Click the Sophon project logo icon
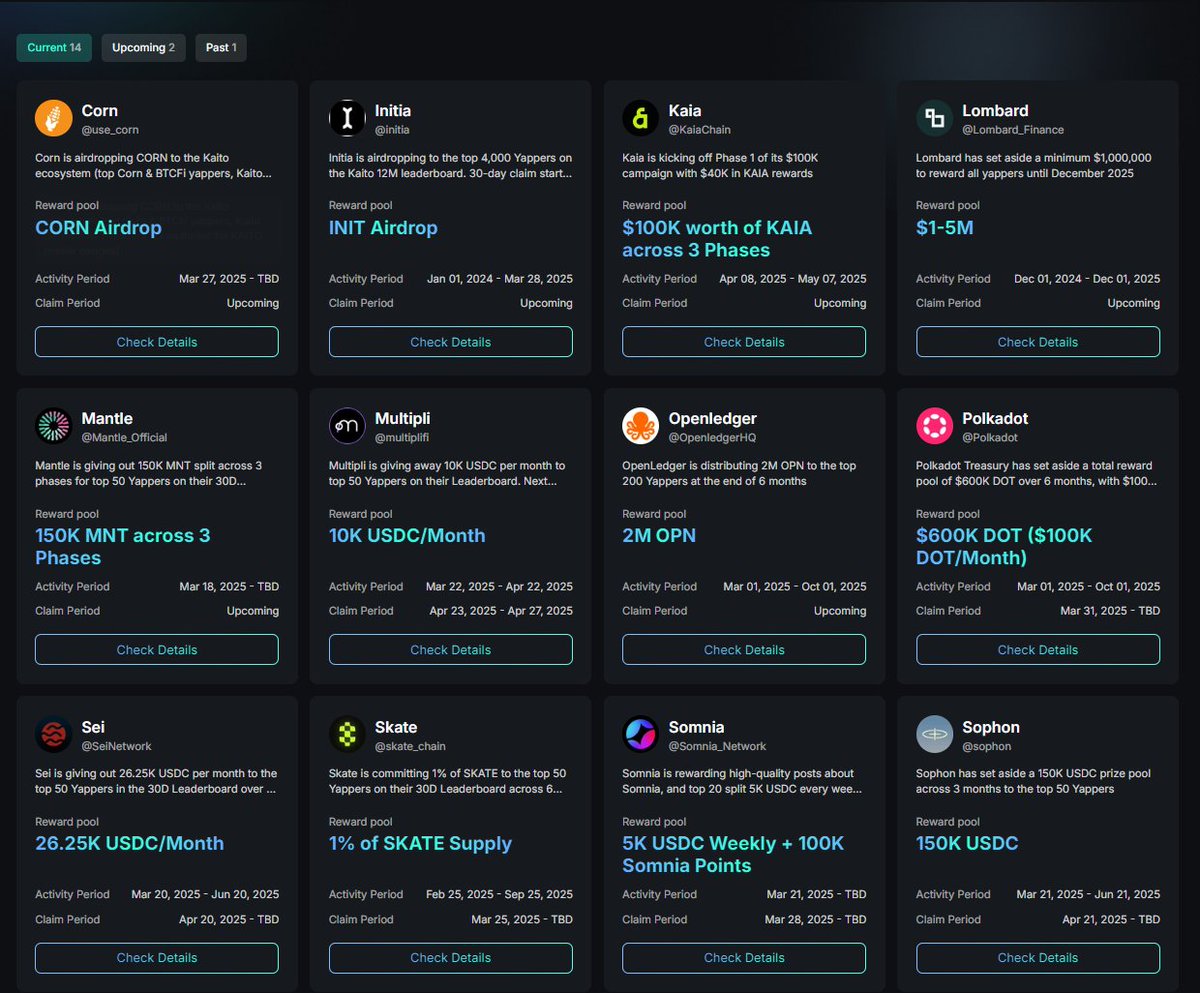The height and width of the screenshot is (993, 1200). (x=934, y=735)
